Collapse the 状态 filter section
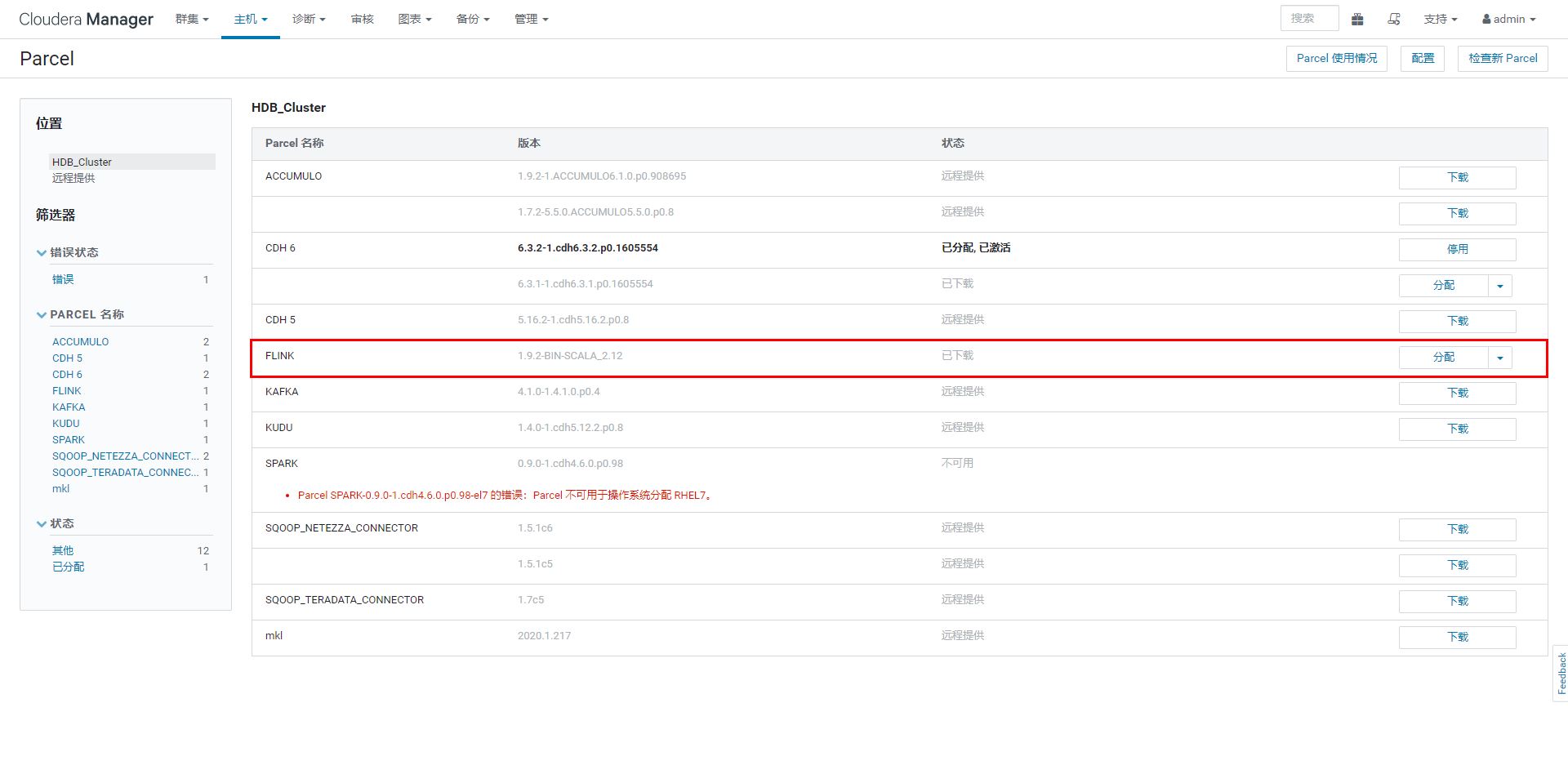Viewport: 1568px width, 765px height. tap(41, 523)
